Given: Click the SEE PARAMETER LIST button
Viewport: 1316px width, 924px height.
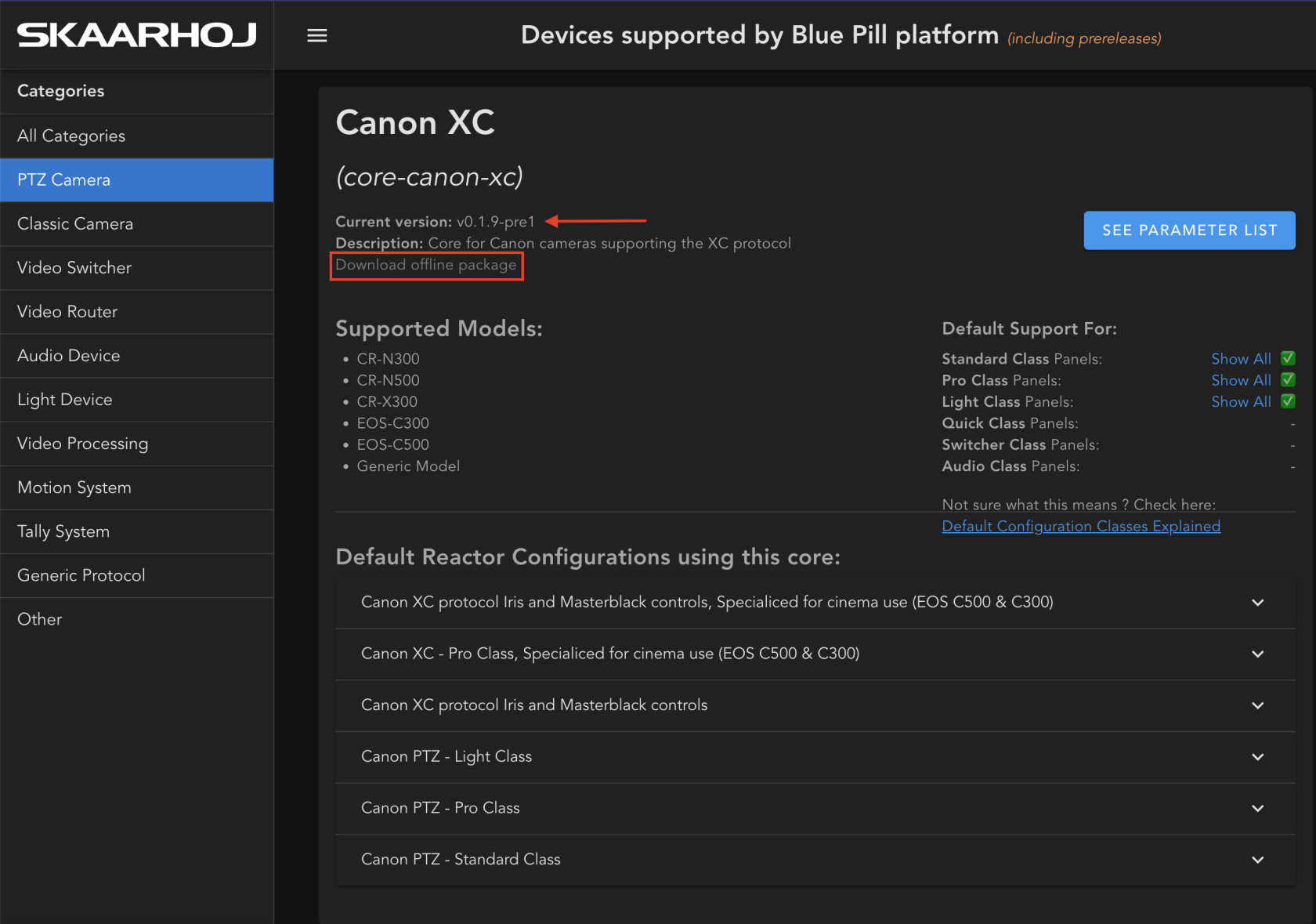Looking at the screenshot, I should point(1189,230).
